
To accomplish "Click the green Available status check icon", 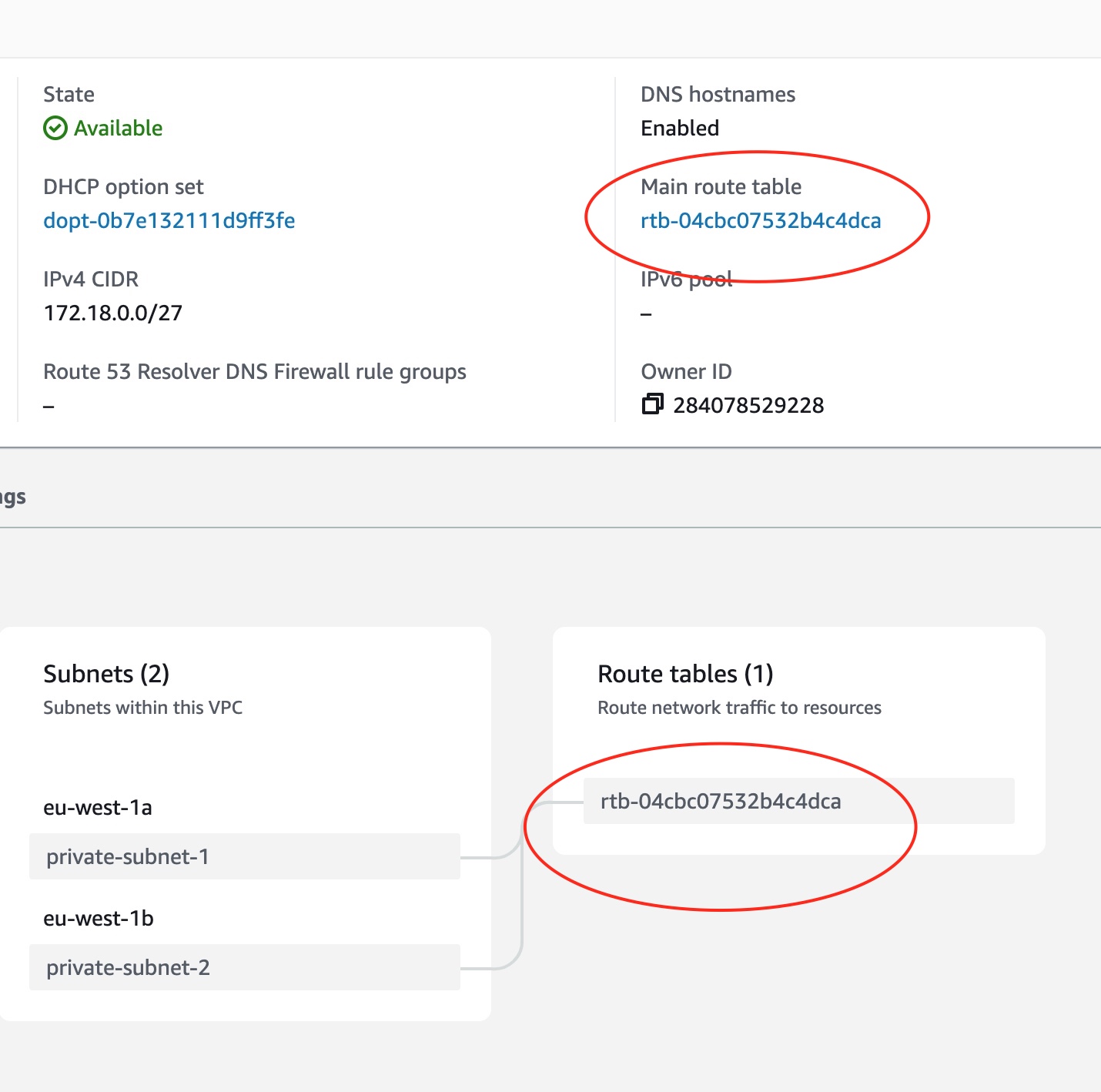I will (x=55, y=128).
